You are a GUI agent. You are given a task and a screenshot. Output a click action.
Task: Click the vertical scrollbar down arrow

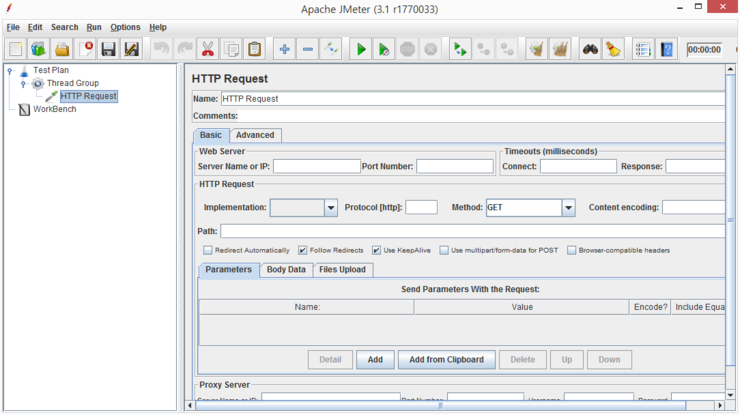click(731, 395)
